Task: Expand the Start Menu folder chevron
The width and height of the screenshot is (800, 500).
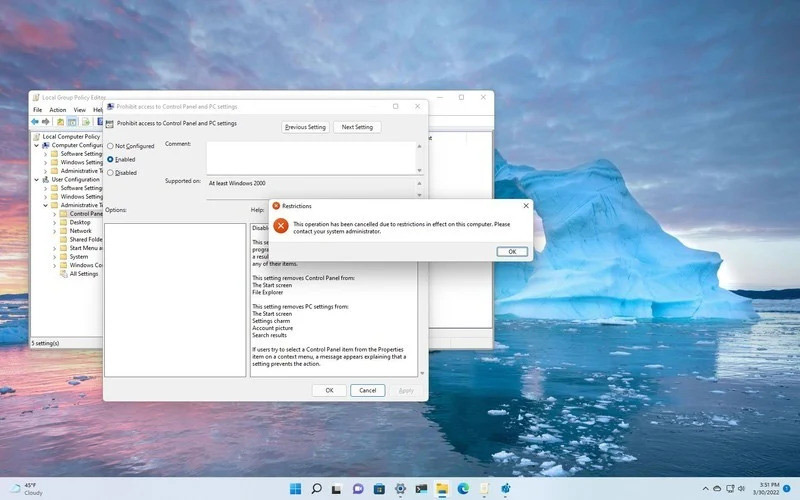Action: click(x=55, y=248)
